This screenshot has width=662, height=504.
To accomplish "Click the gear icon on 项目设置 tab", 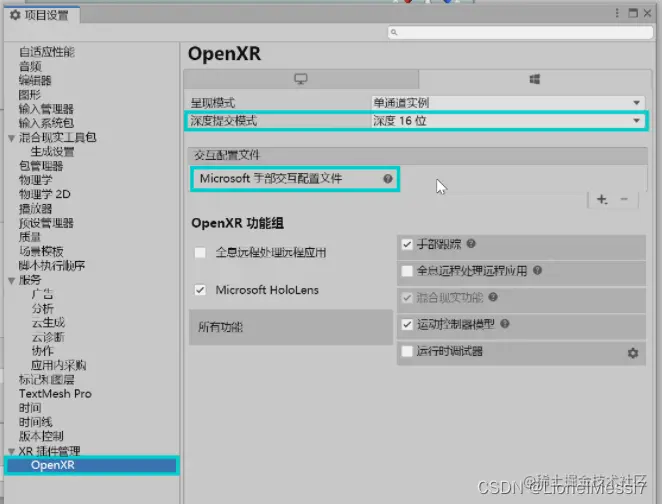I will coord(15,15).
